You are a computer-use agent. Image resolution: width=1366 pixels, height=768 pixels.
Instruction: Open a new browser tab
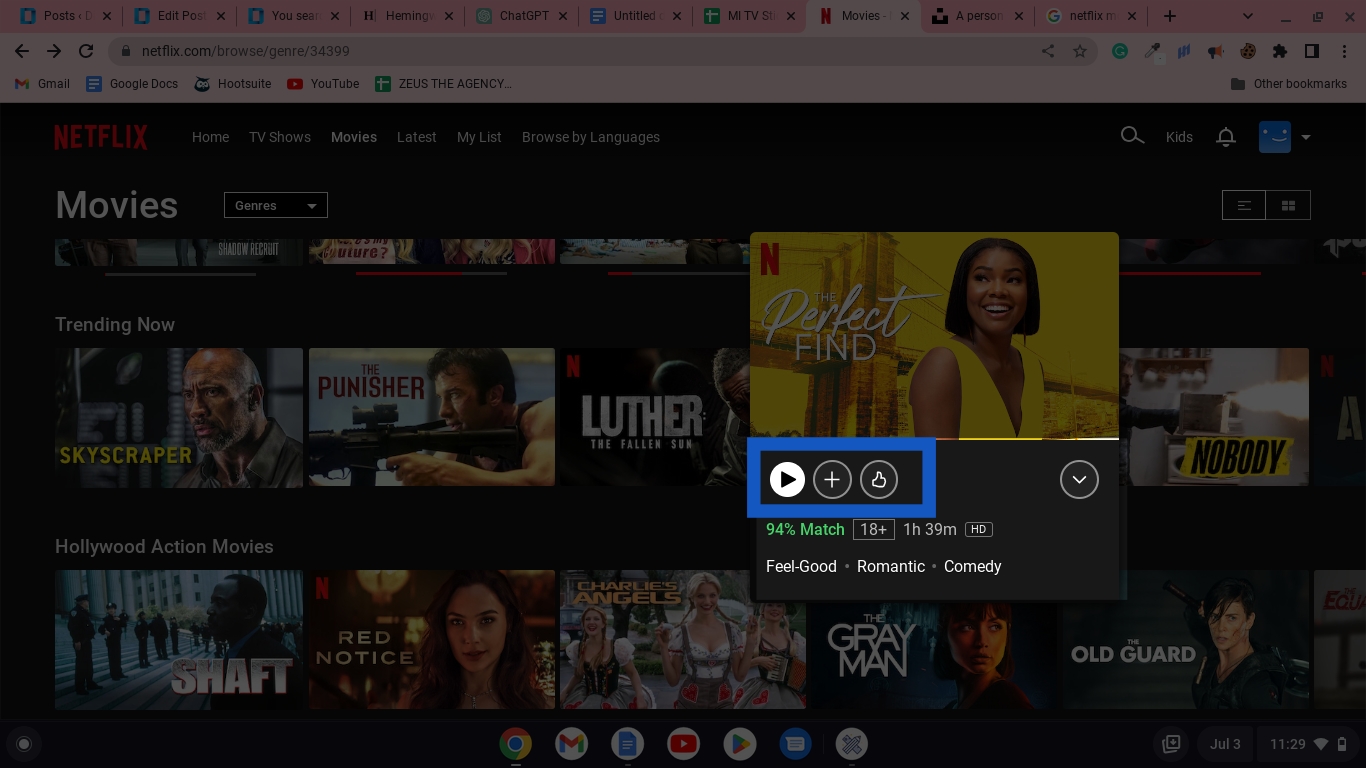1170,16
